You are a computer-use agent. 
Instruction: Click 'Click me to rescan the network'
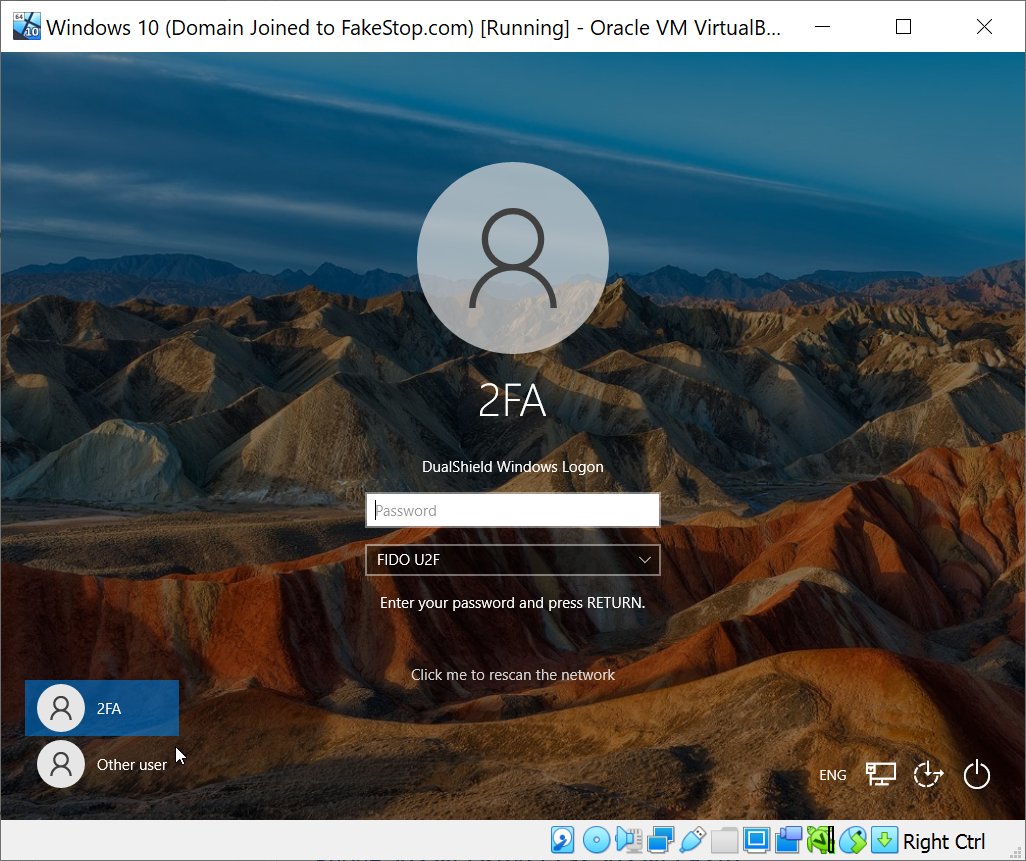513,675
